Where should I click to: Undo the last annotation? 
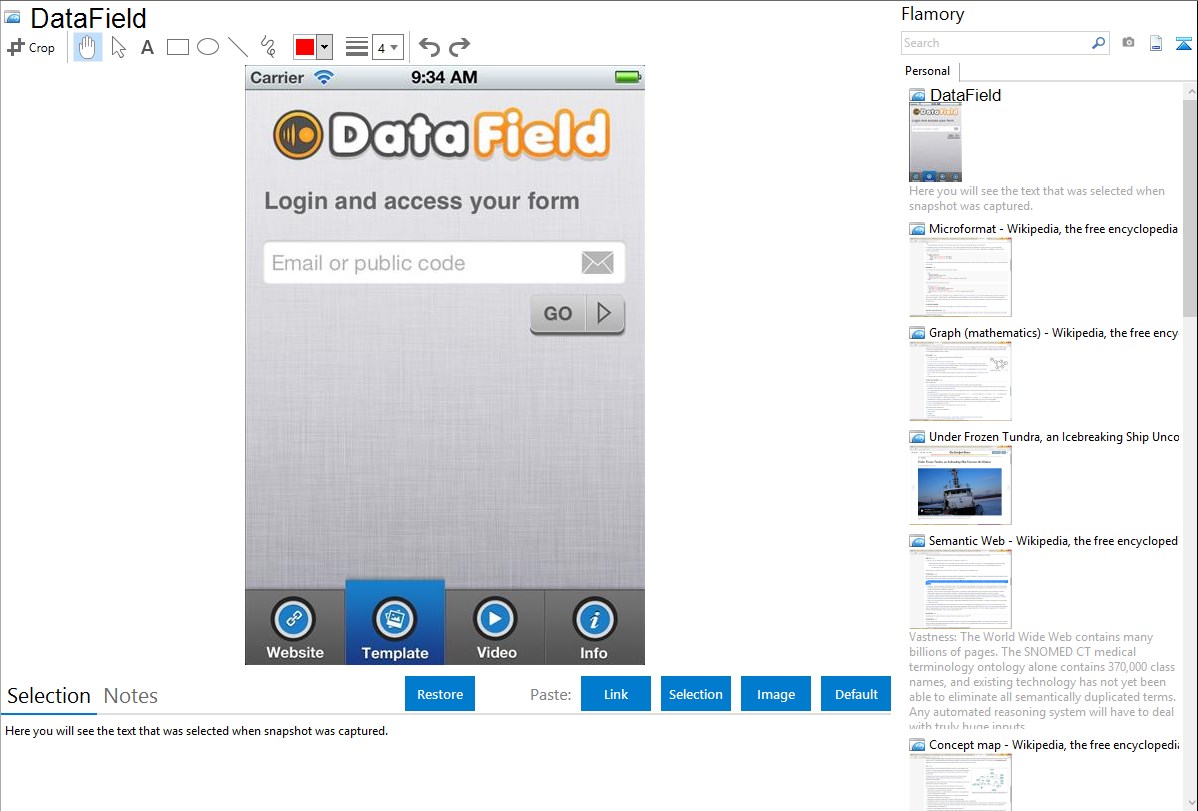(429, 47)
